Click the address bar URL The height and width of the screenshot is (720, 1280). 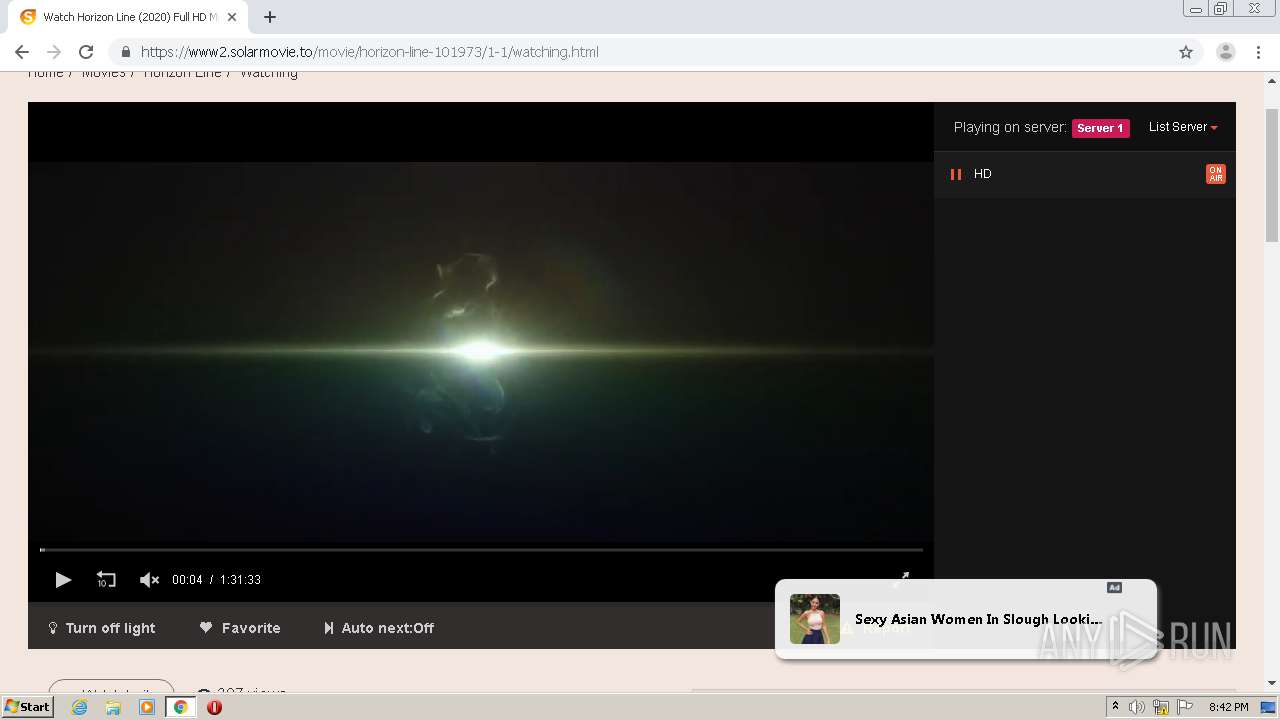click(x=370, y=52)
